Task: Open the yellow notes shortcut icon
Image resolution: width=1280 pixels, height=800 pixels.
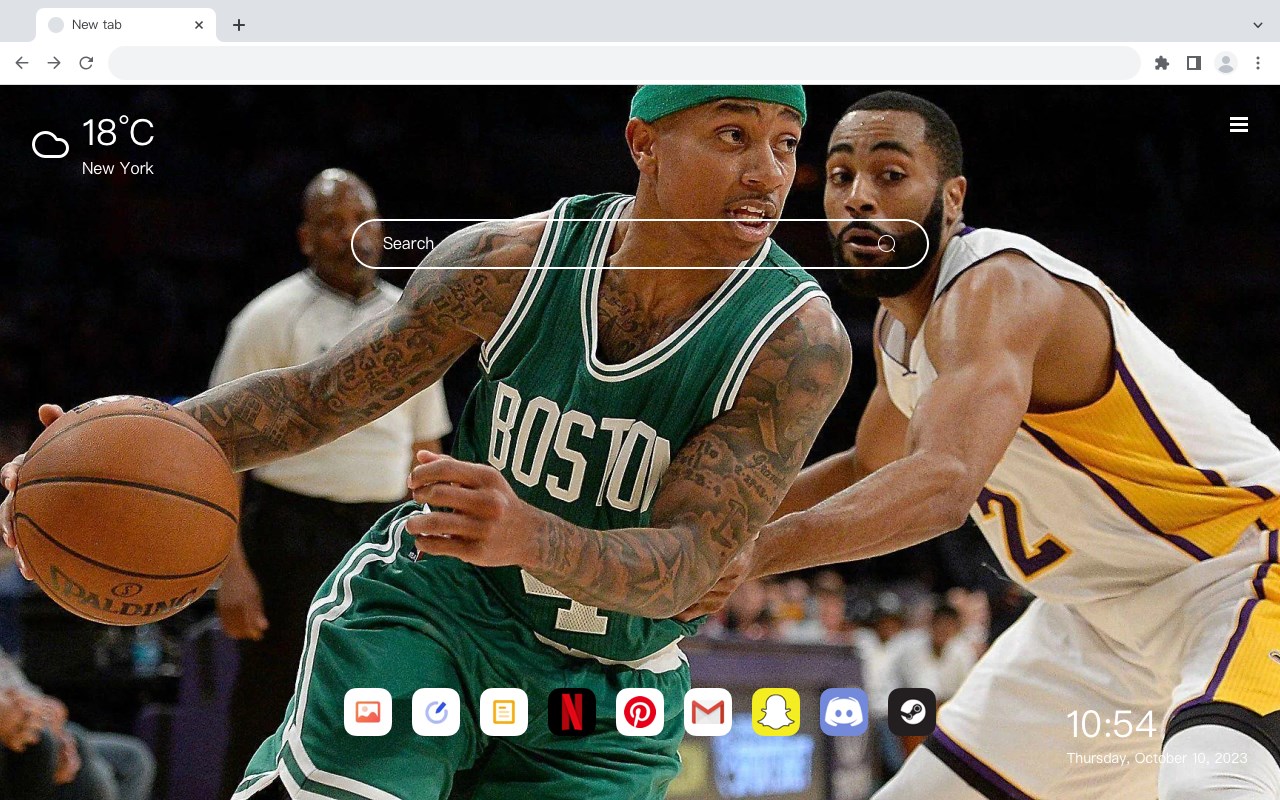Action: [x=504, y=712]
